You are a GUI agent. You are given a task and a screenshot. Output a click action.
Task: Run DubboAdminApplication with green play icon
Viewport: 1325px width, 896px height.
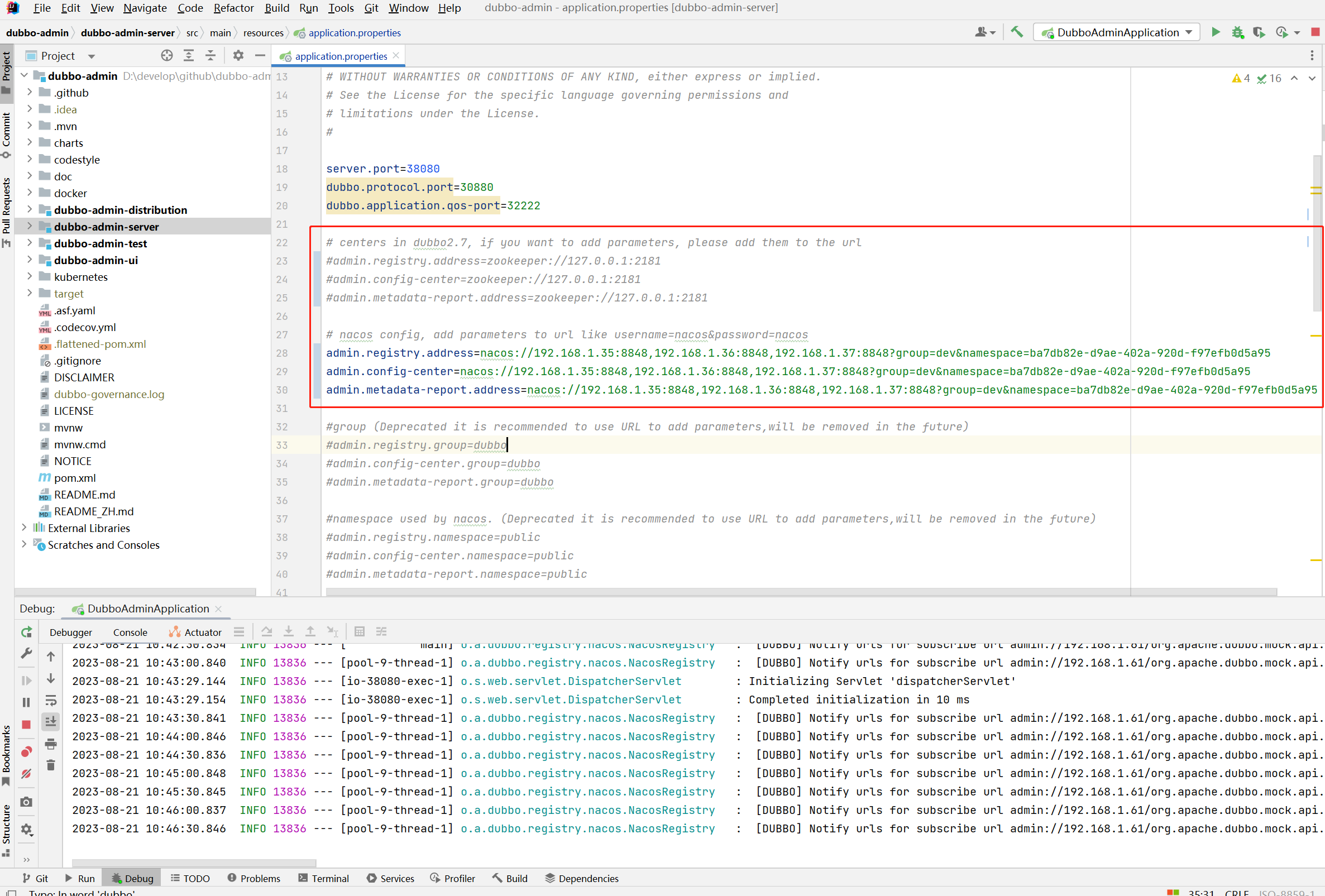point(1215,32)
